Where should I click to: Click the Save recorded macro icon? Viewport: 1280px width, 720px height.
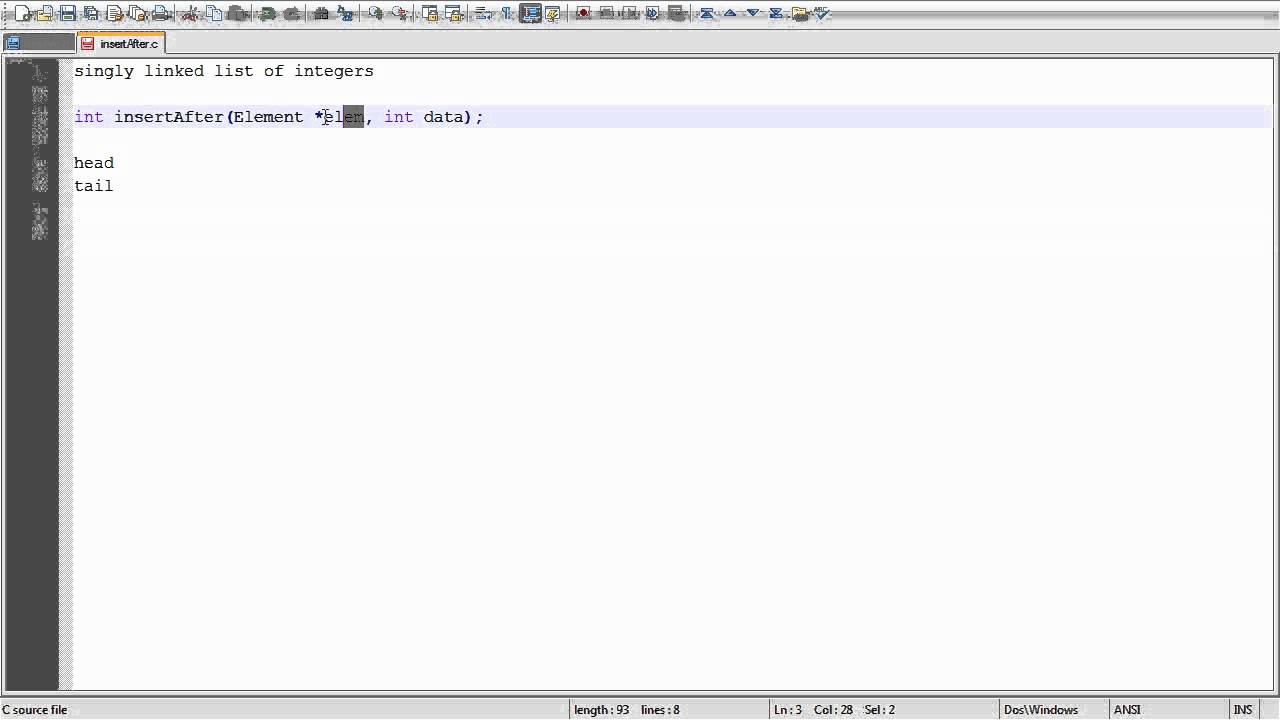pos(675,13)
